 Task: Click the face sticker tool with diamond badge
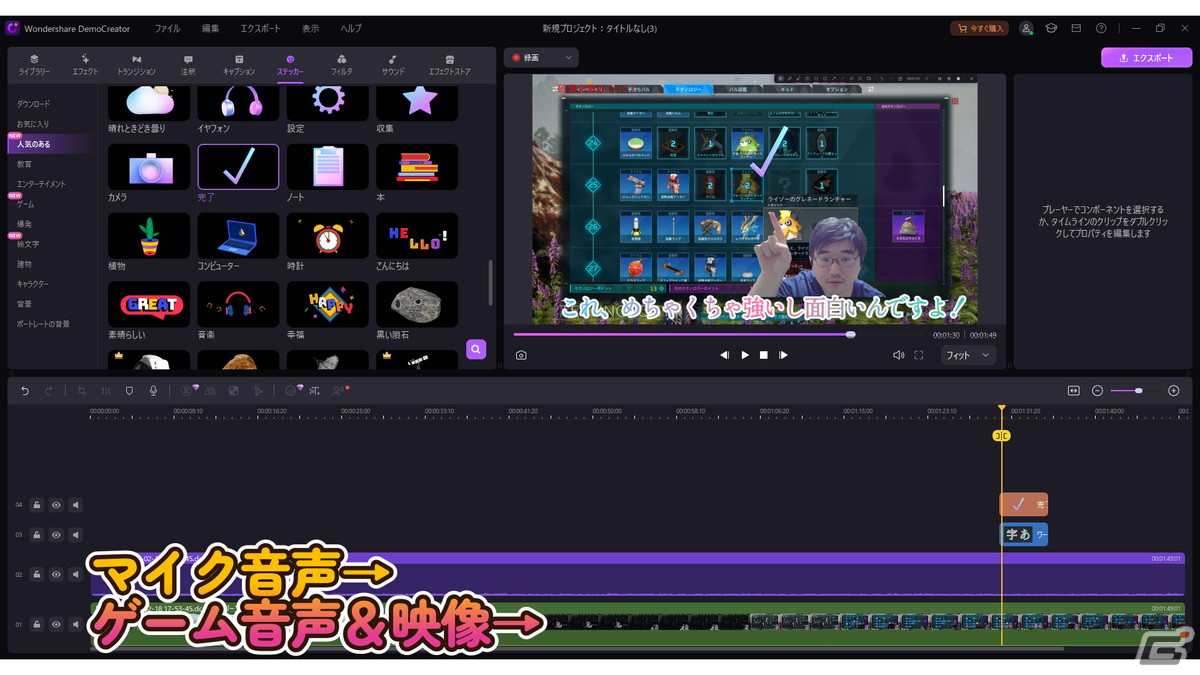pos(292,391)
